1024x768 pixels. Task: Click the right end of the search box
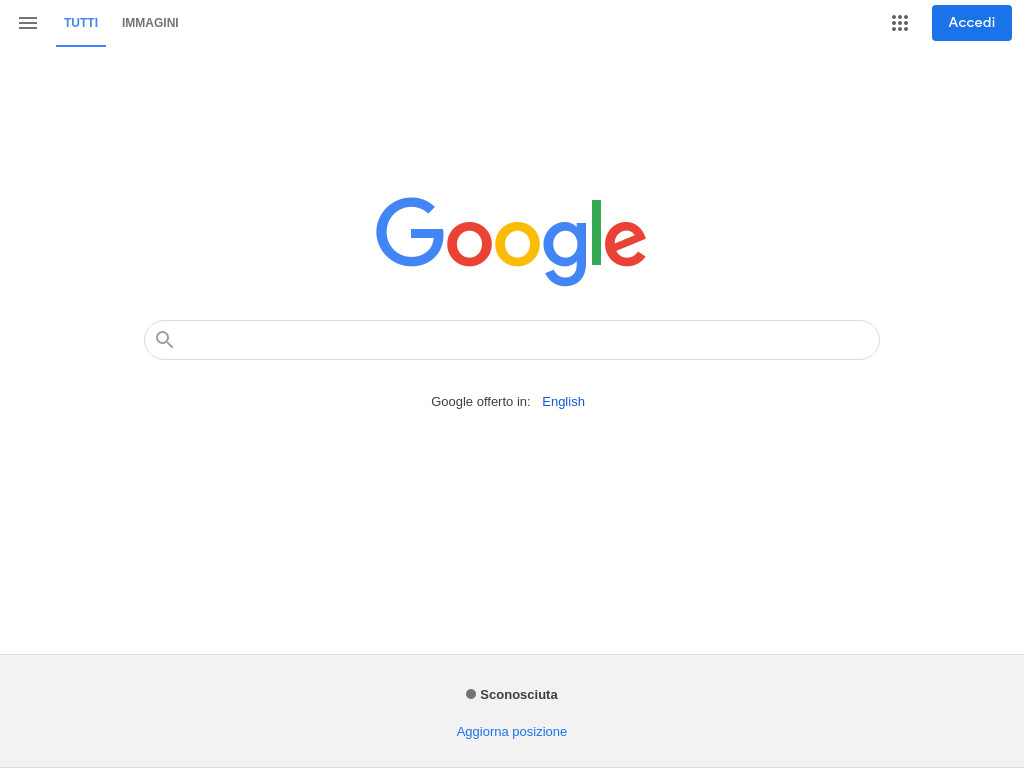coord(862,340)
